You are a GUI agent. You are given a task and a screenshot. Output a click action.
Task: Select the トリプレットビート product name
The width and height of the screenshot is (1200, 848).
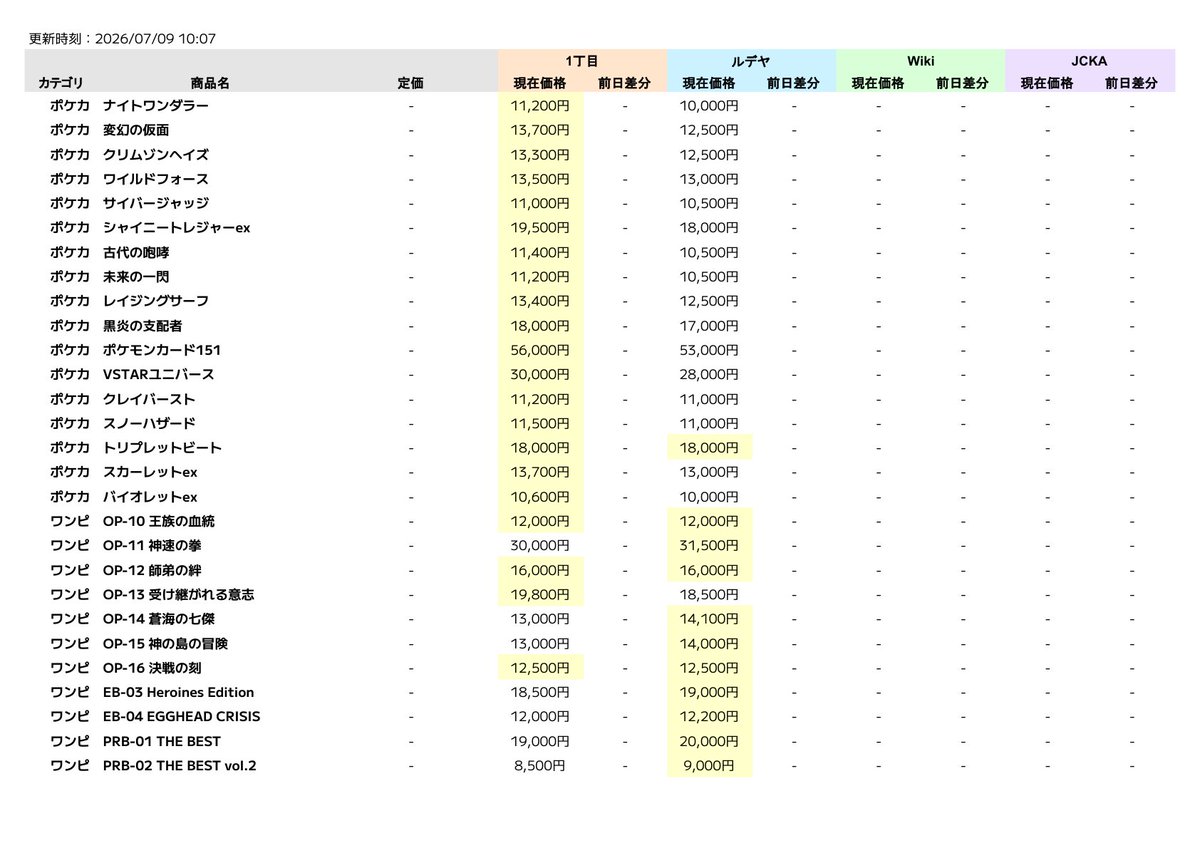(x=162, y=448)
